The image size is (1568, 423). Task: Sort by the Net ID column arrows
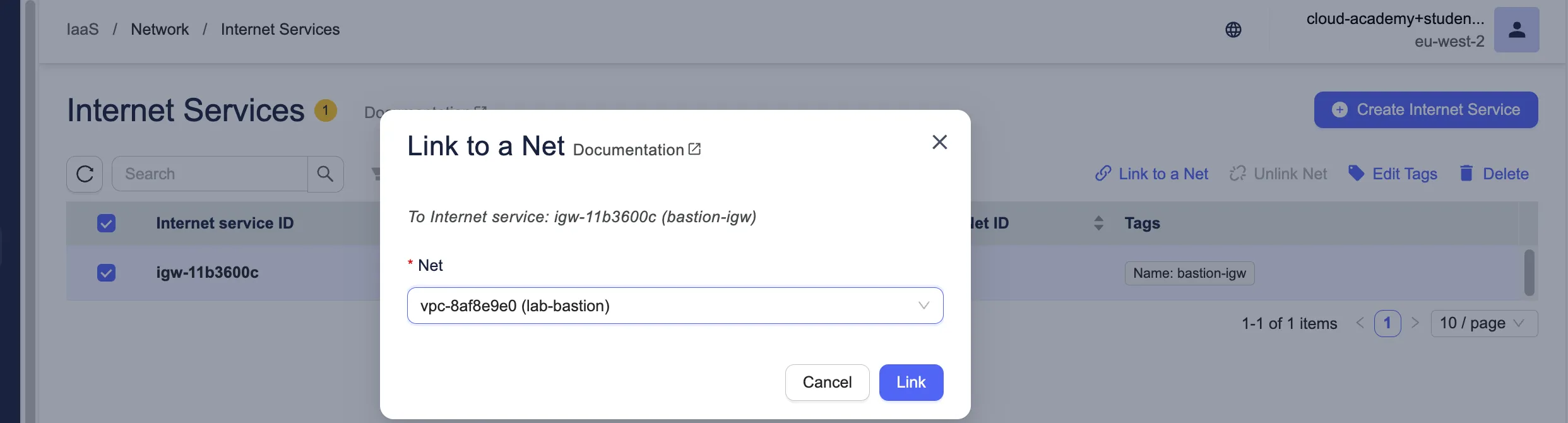tap(1098, 223)
